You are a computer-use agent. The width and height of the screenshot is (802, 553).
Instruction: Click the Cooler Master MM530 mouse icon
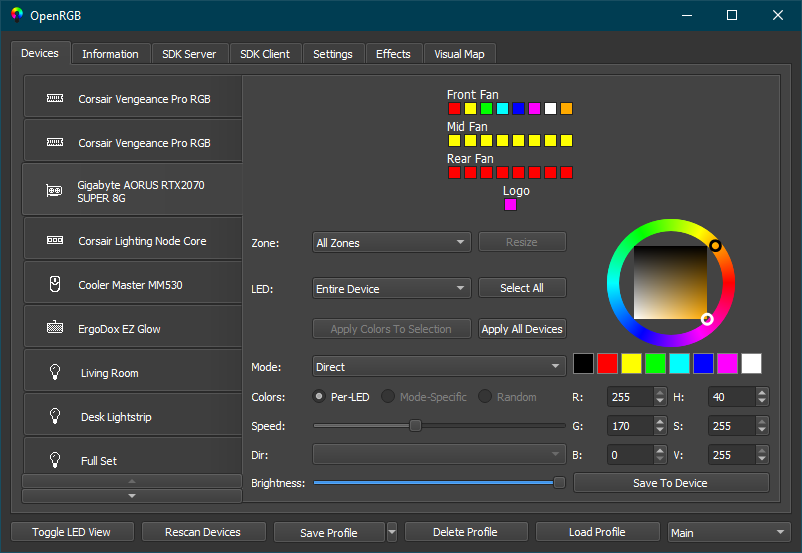56,285
